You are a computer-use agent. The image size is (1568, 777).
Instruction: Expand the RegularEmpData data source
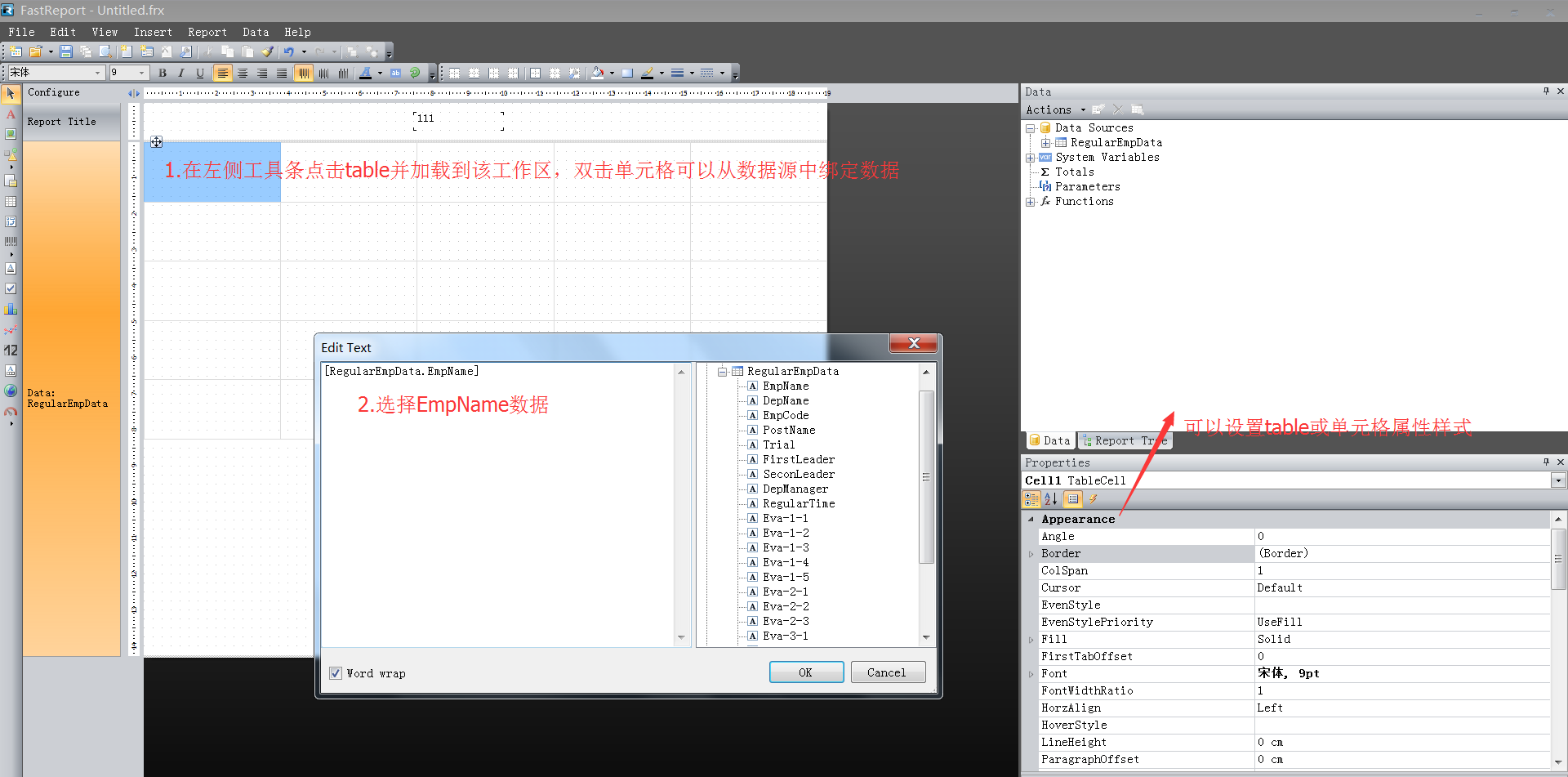(1047, 142)
